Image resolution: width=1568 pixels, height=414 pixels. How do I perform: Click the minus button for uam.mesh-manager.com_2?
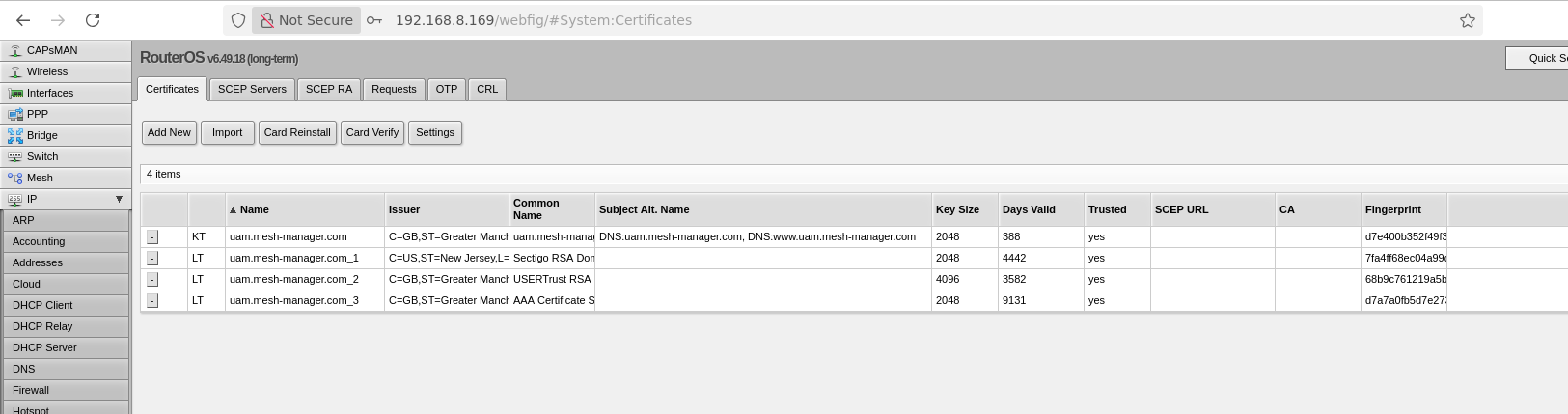coord(152,280)
